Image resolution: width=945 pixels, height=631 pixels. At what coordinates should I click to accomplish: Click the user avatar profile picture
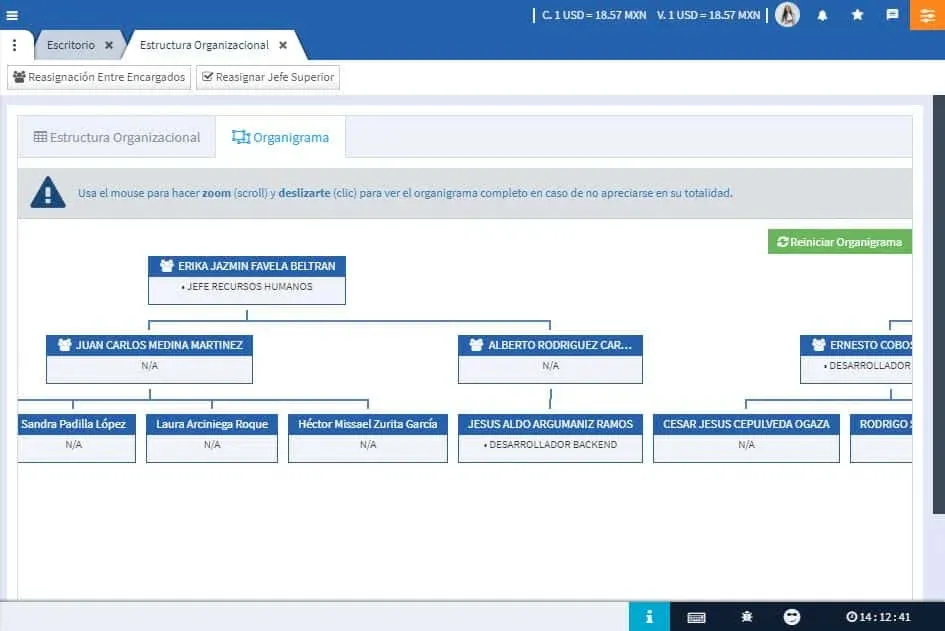[x=787, y=15]
